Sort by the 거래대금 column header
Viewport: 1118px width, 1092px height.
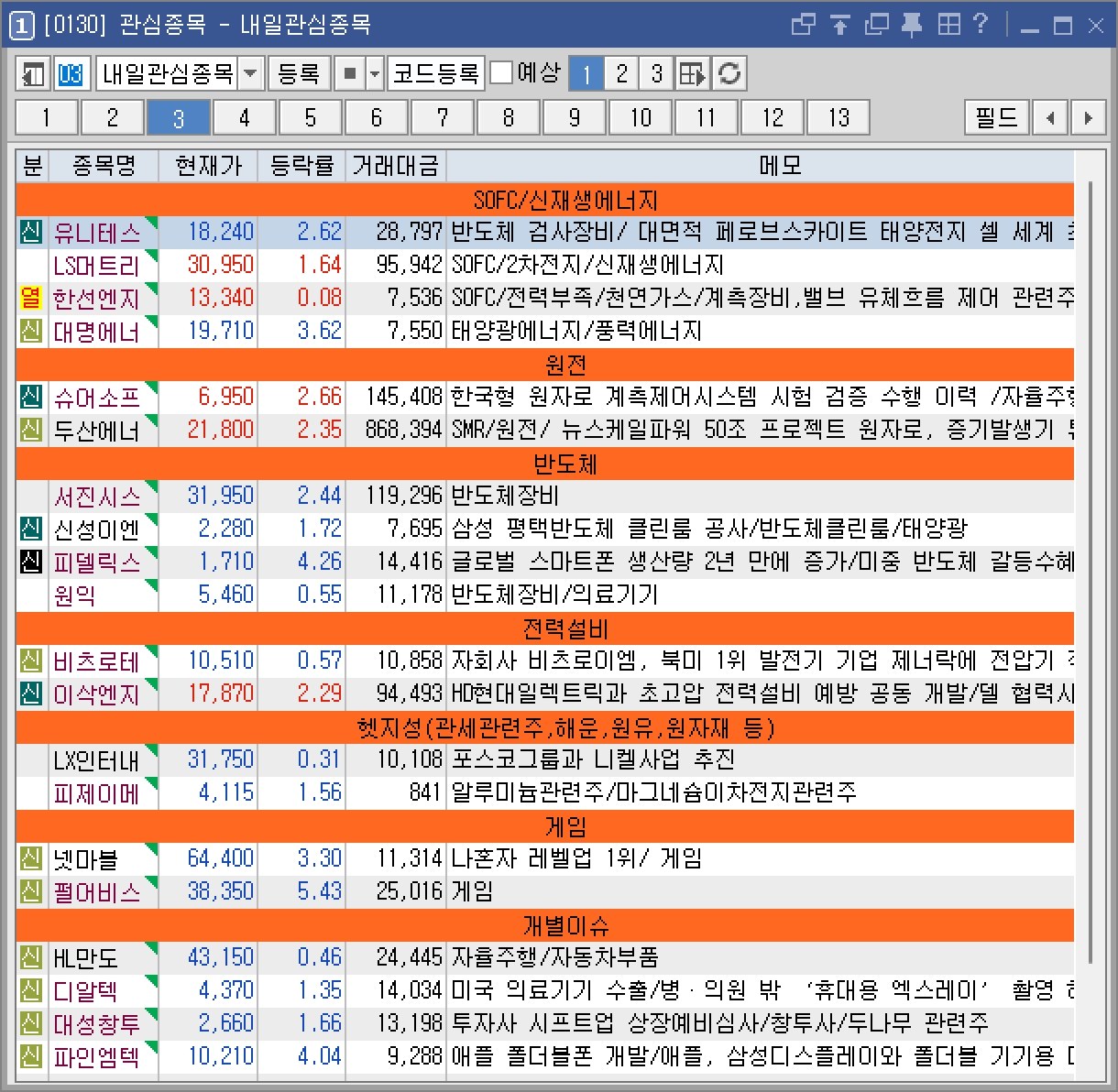[x=396, y=166]
